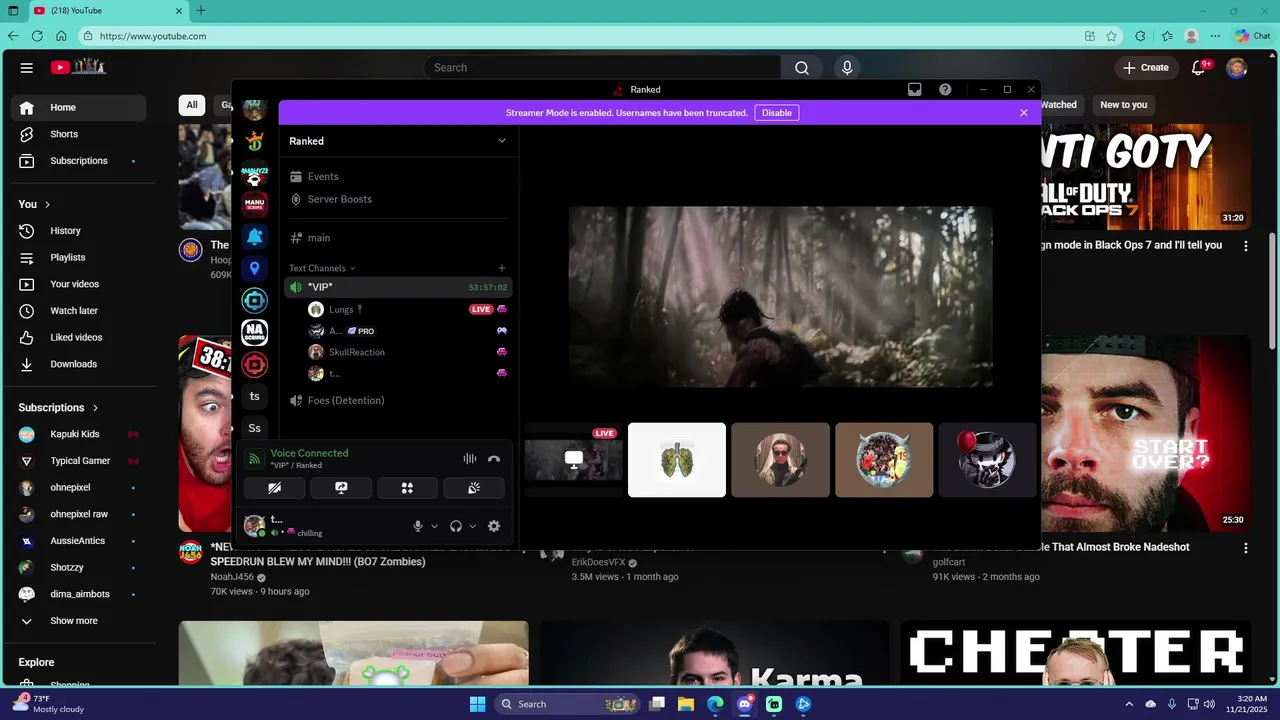Open the soundboard button in Discord
Viewport: 1280px width, 720px height.
click(x=474, y=488)
